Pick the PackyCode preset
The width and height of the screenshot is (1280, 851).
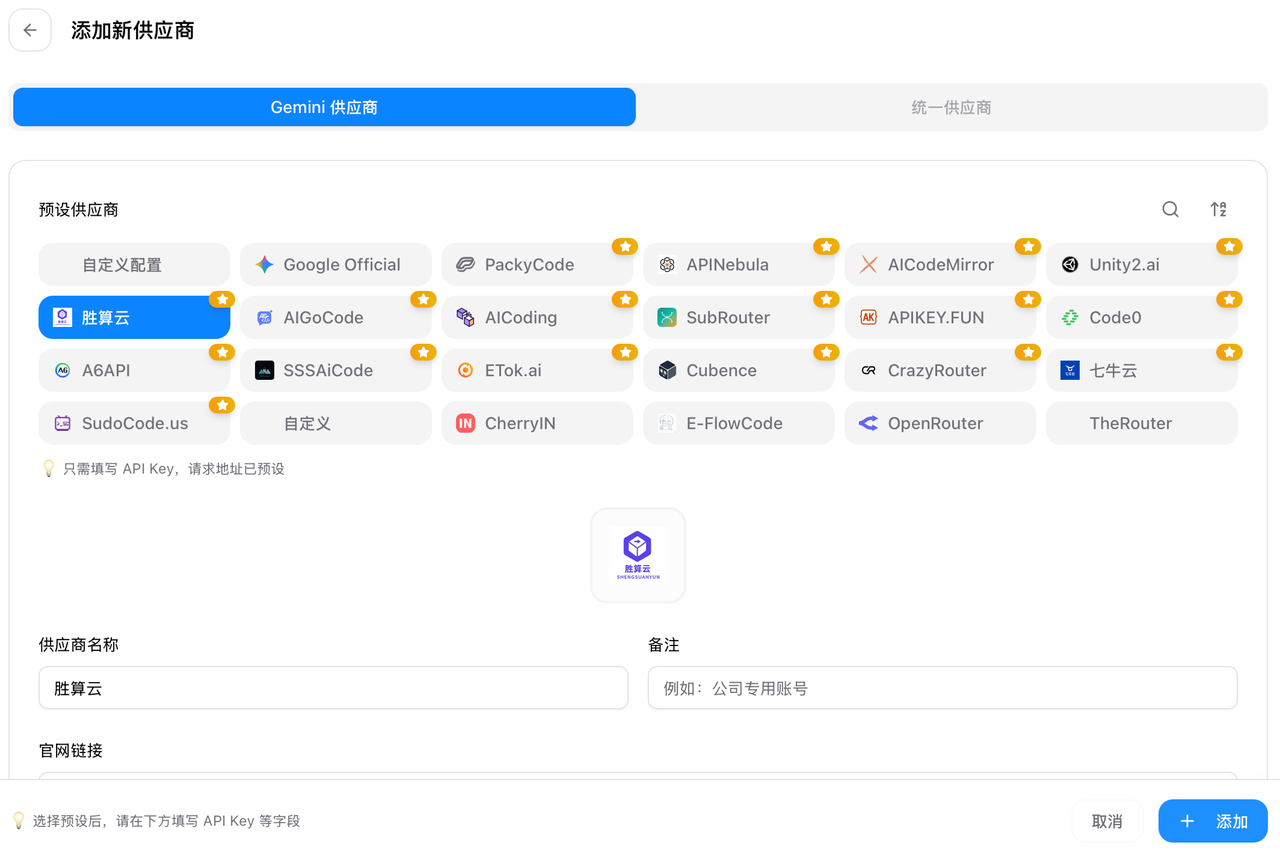tap(537, 265)
